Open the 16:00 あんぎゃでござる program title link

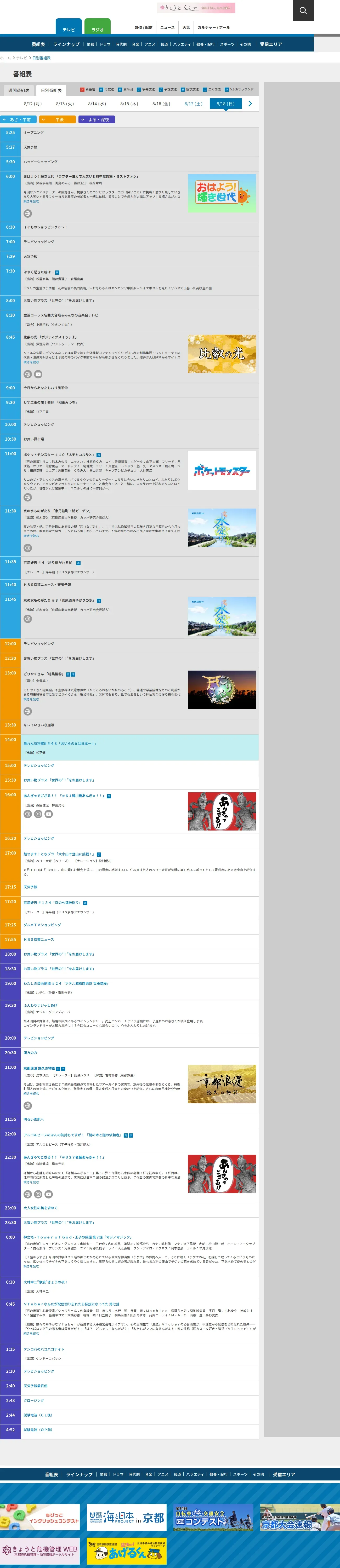65,795
